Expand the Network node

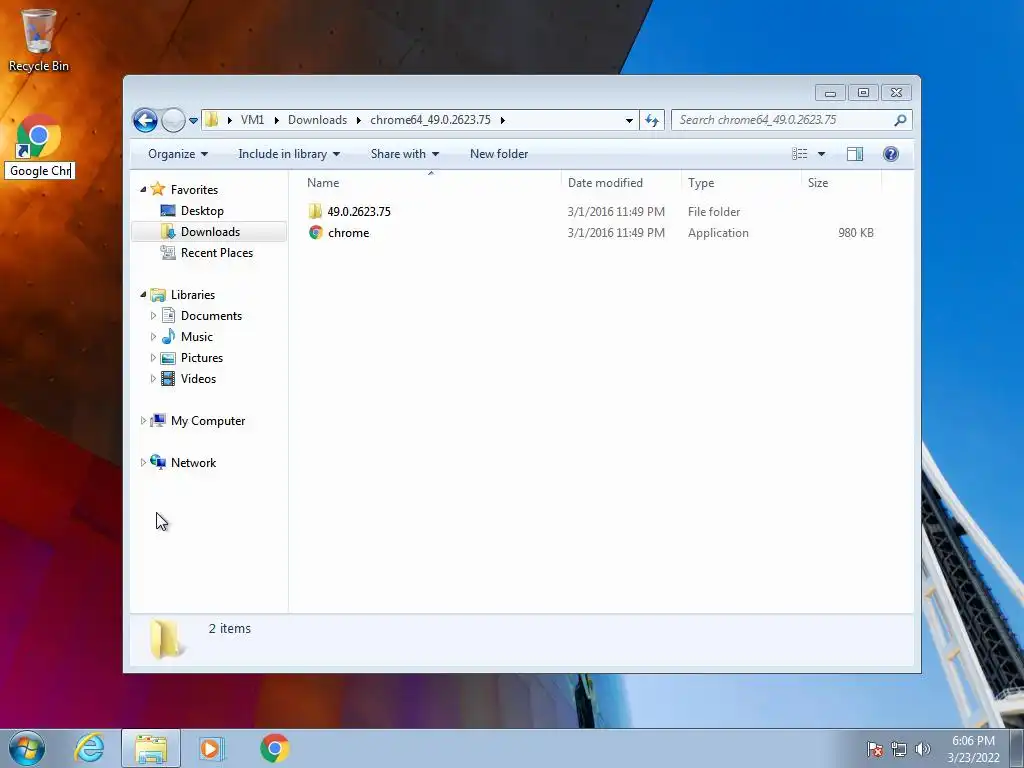pos(143,463)
